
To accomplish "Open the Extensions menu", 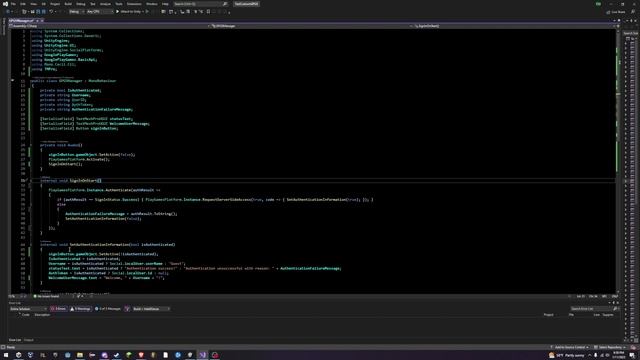I will (x=134, y=4).
